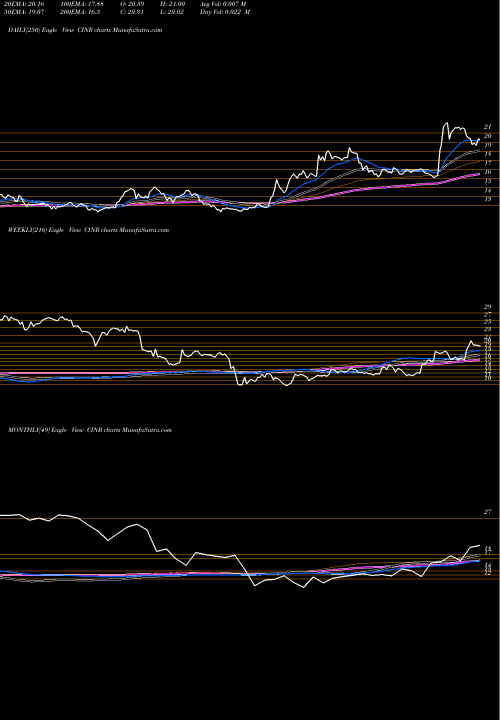Click the daily price line peak near 21
500x720 pixels.
coord(446,123)
